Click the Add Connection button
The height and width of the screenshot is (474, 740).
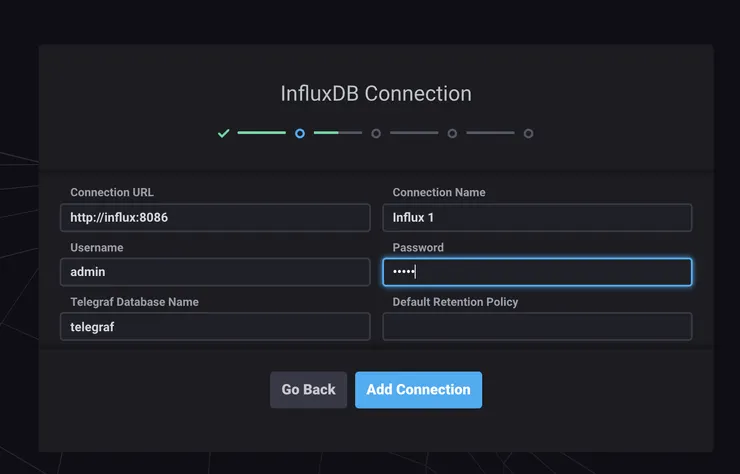coord(418,390)
